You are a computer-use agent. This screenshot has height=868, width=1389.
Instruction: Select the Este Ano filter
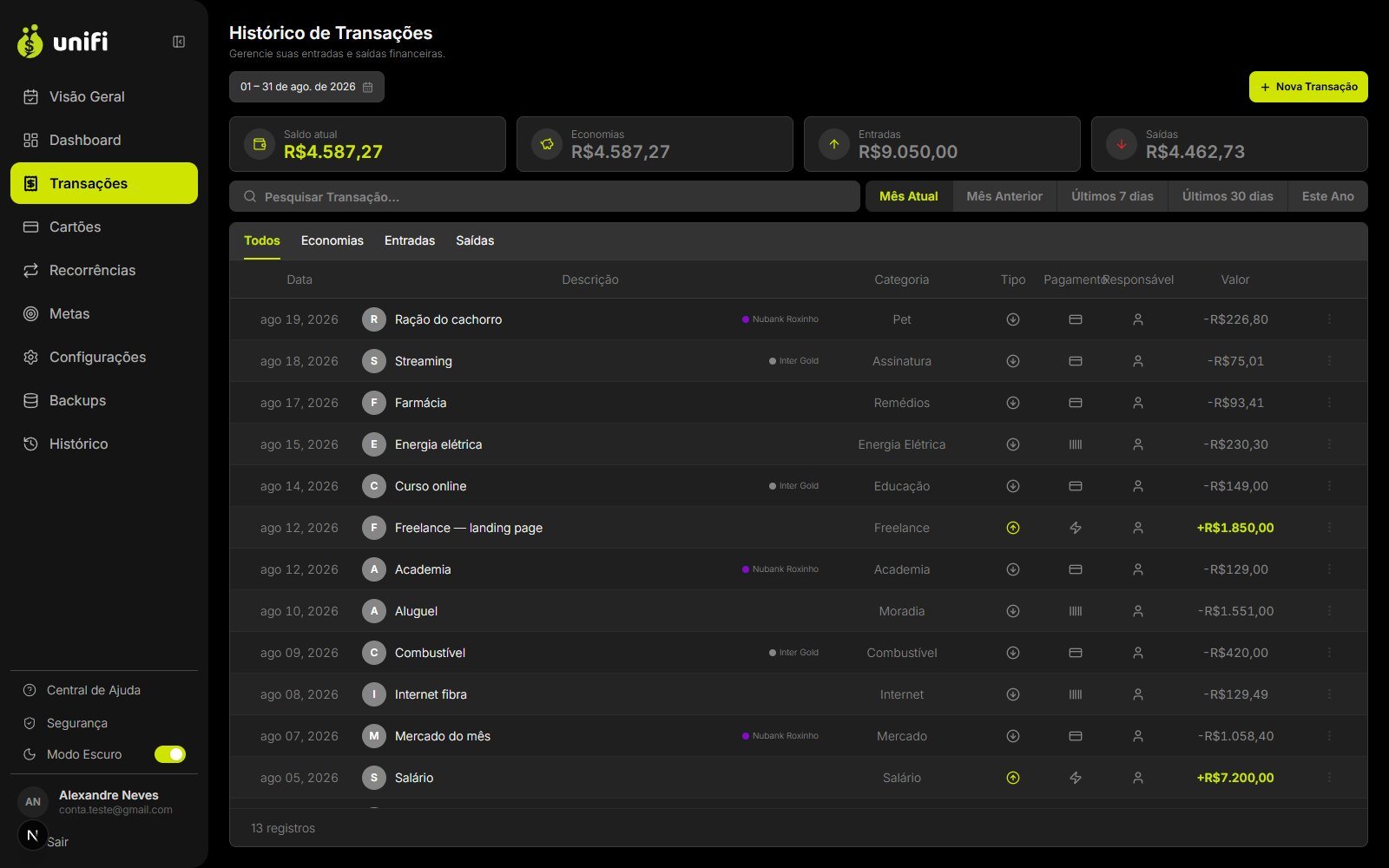[x=1327, y=196]
